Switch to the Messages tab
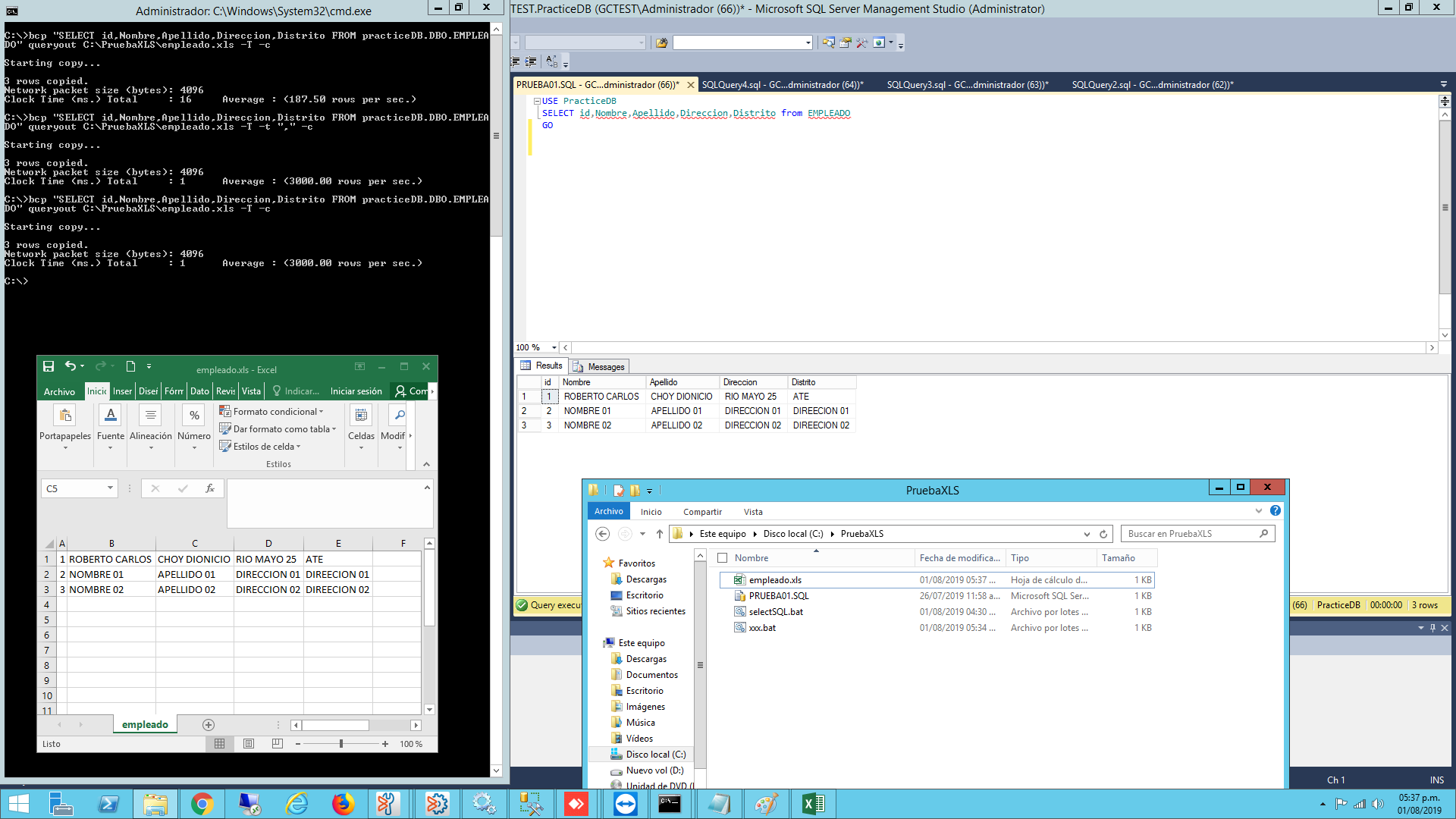The height and width of the screenshot is (819, 1456). point(599,366)
